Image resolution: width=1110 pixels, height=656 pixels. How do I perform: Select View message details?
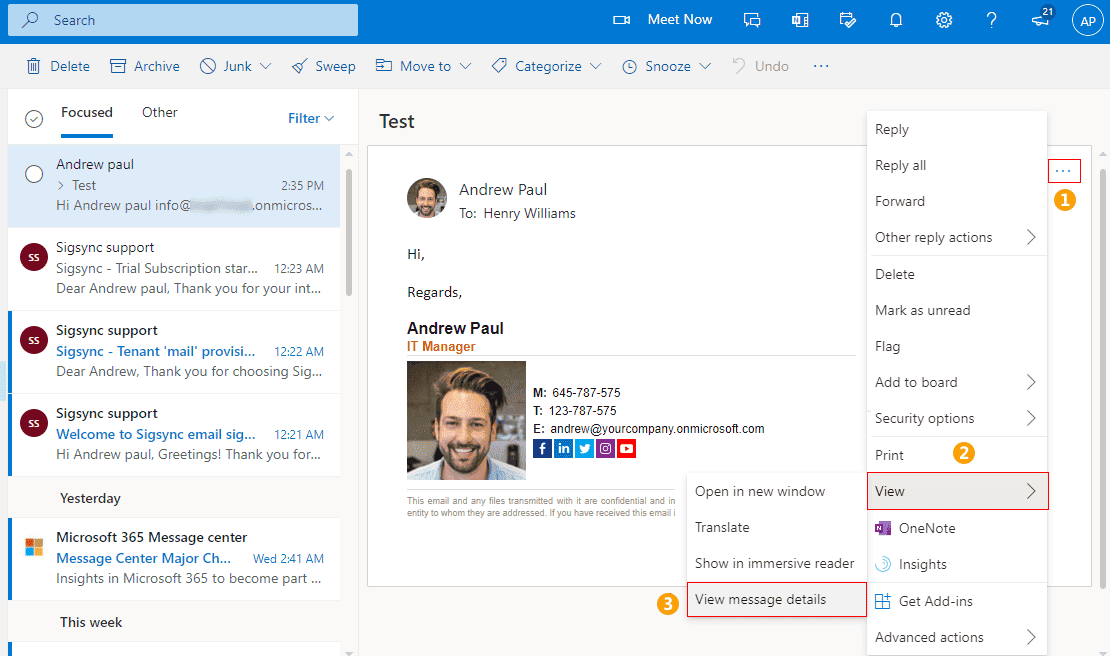coord(760,599)
